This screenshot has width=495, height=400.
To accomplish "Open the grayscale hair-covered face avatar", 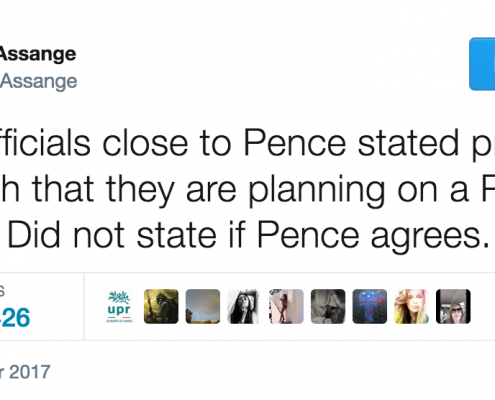I will point(328,306).
